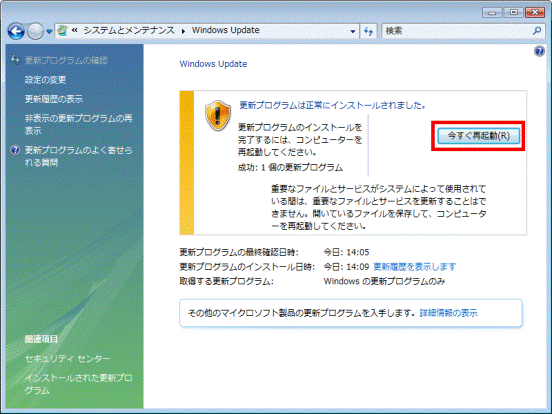Open 非表示の更新プログラムの再表示 link
552x414 pixels.
(x=79, y=125)
